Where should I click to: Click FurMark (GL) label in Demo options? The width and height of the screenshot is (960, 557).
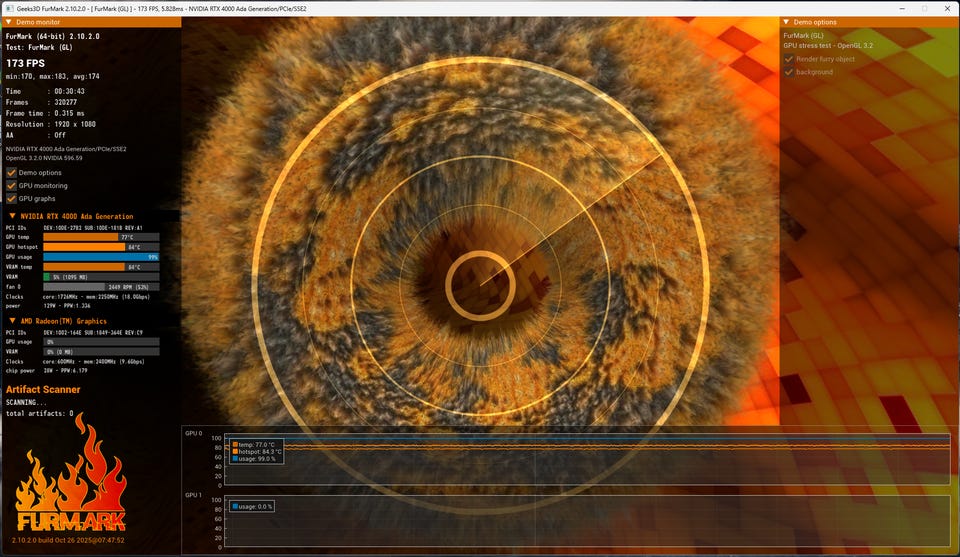pyautogui.click(x=803, y=36)
